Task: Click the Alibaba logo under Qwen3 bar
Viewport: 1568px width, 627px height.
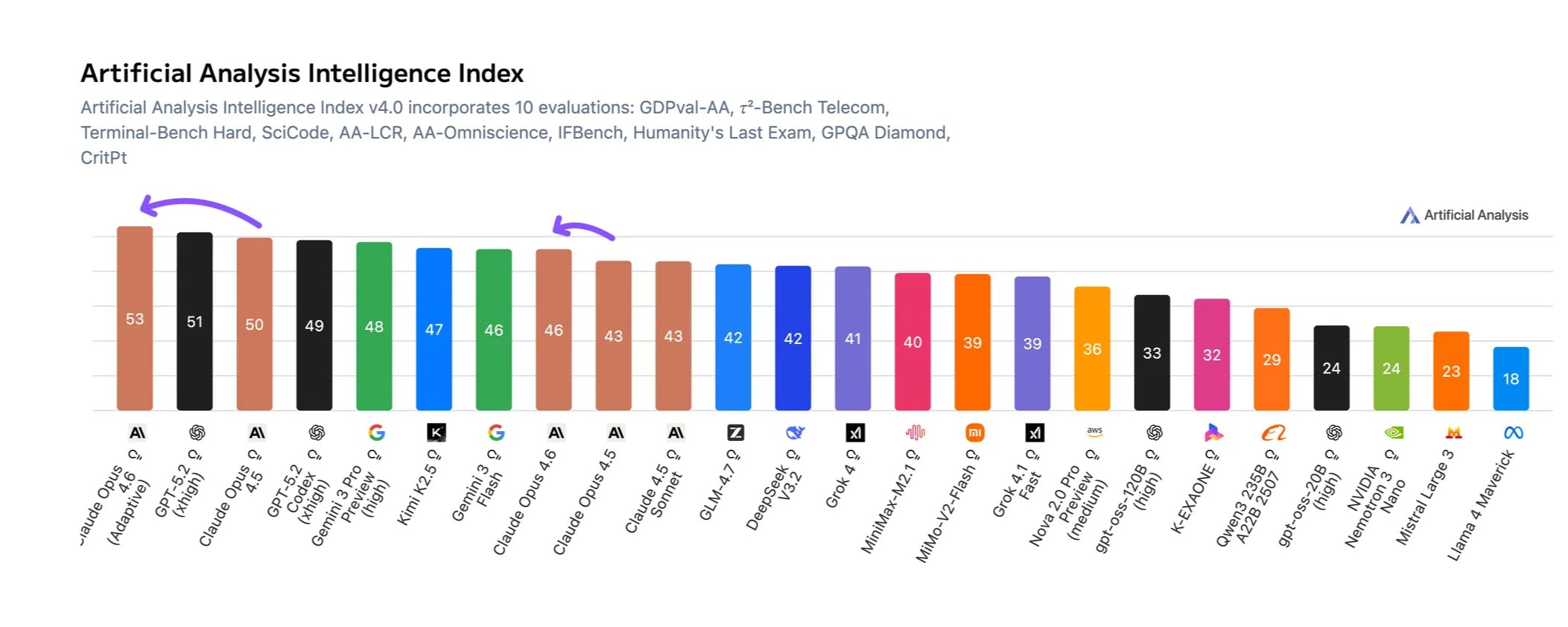Action: point(1273,433)
